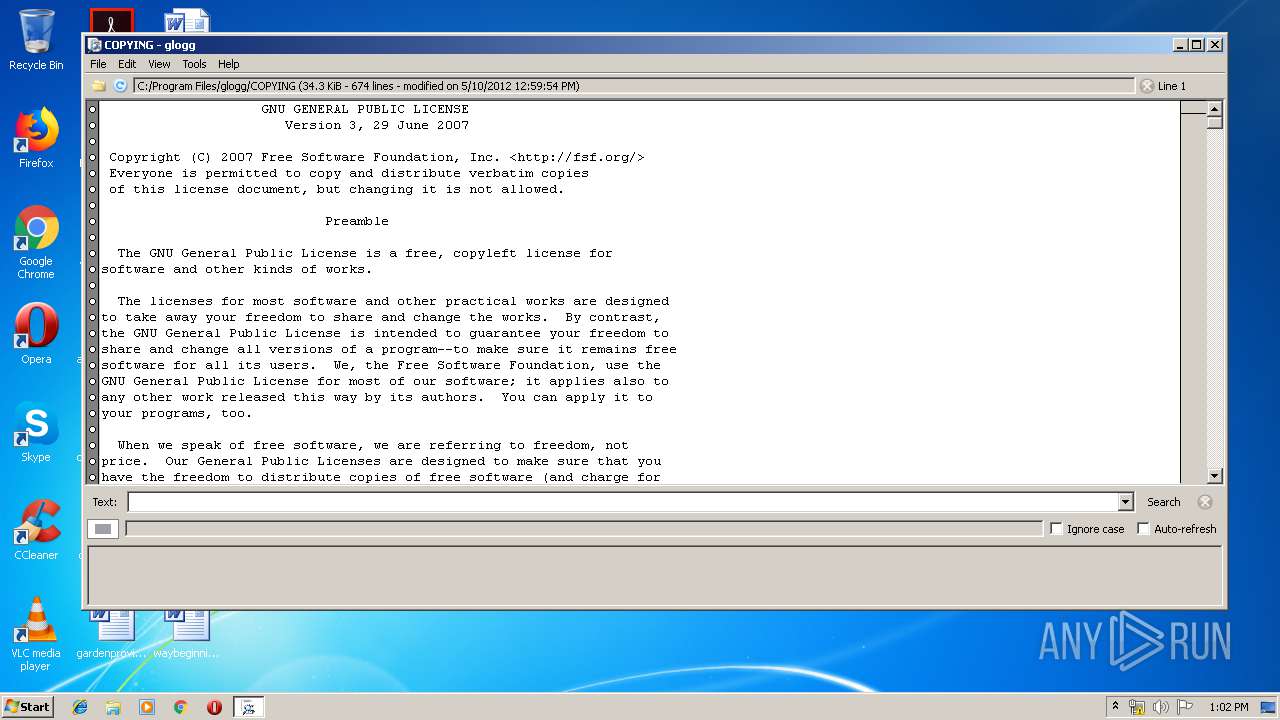Open the View menu
This screenshot has width=1280, height=720.
[159, 64]
